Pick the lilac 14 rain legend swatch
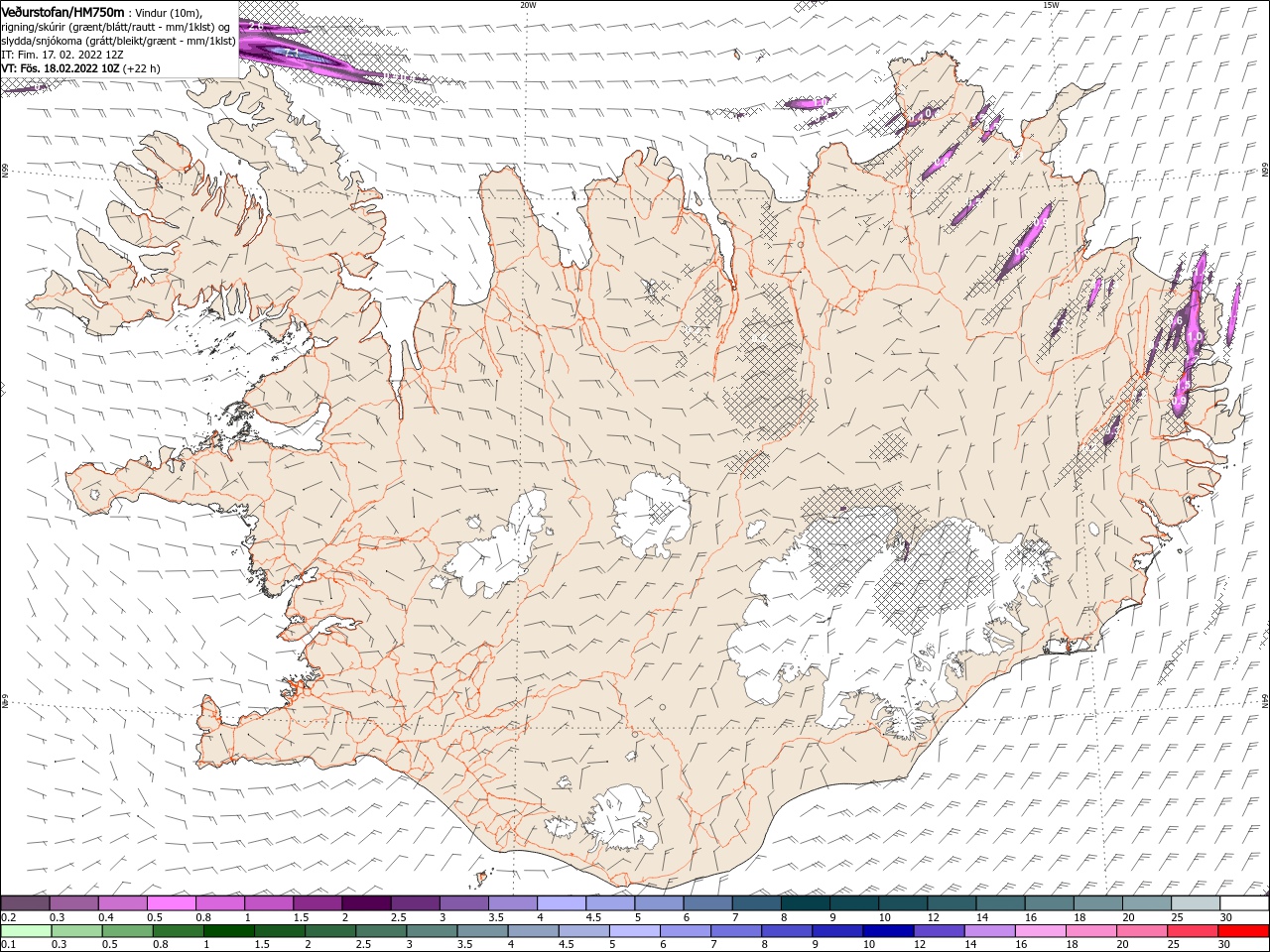This screenshot has width=1270, height=952. 988,930
